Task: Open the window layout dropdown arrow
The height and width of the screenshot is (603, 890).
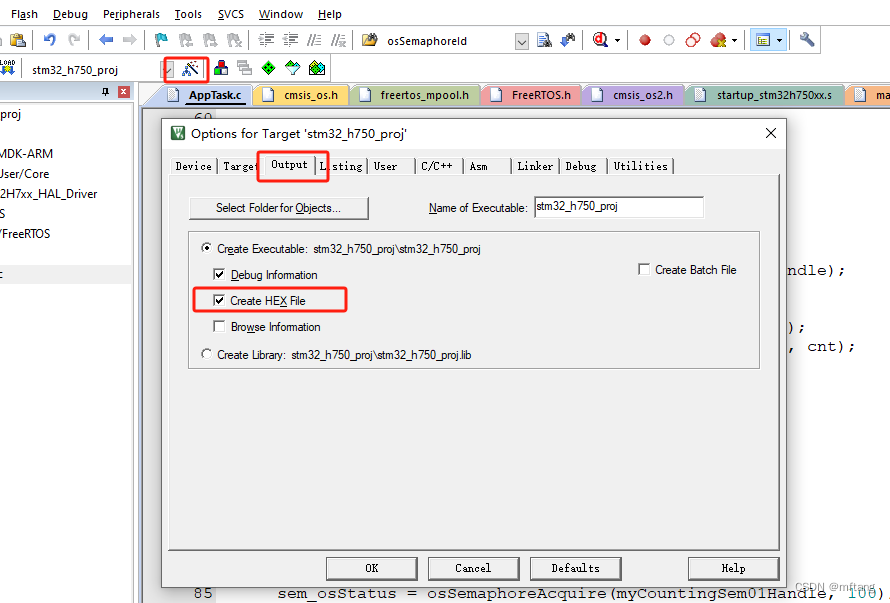Action: coord(779,40)
